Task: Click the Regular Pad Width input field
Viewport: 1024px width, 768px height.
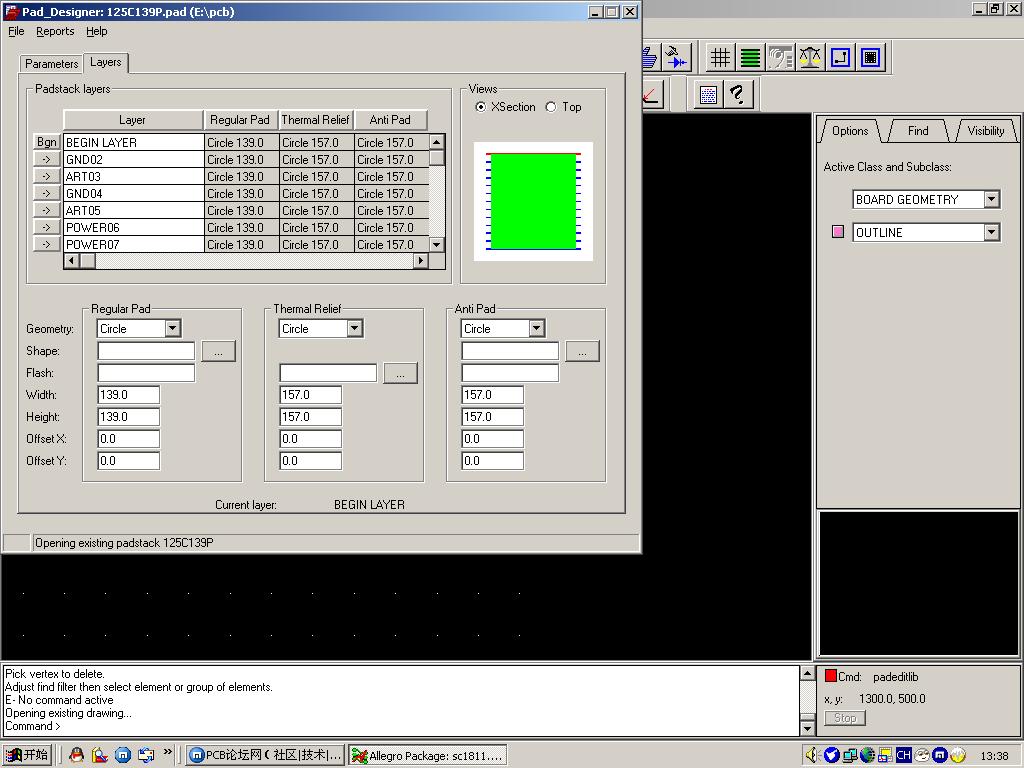Action: (128, 395)
